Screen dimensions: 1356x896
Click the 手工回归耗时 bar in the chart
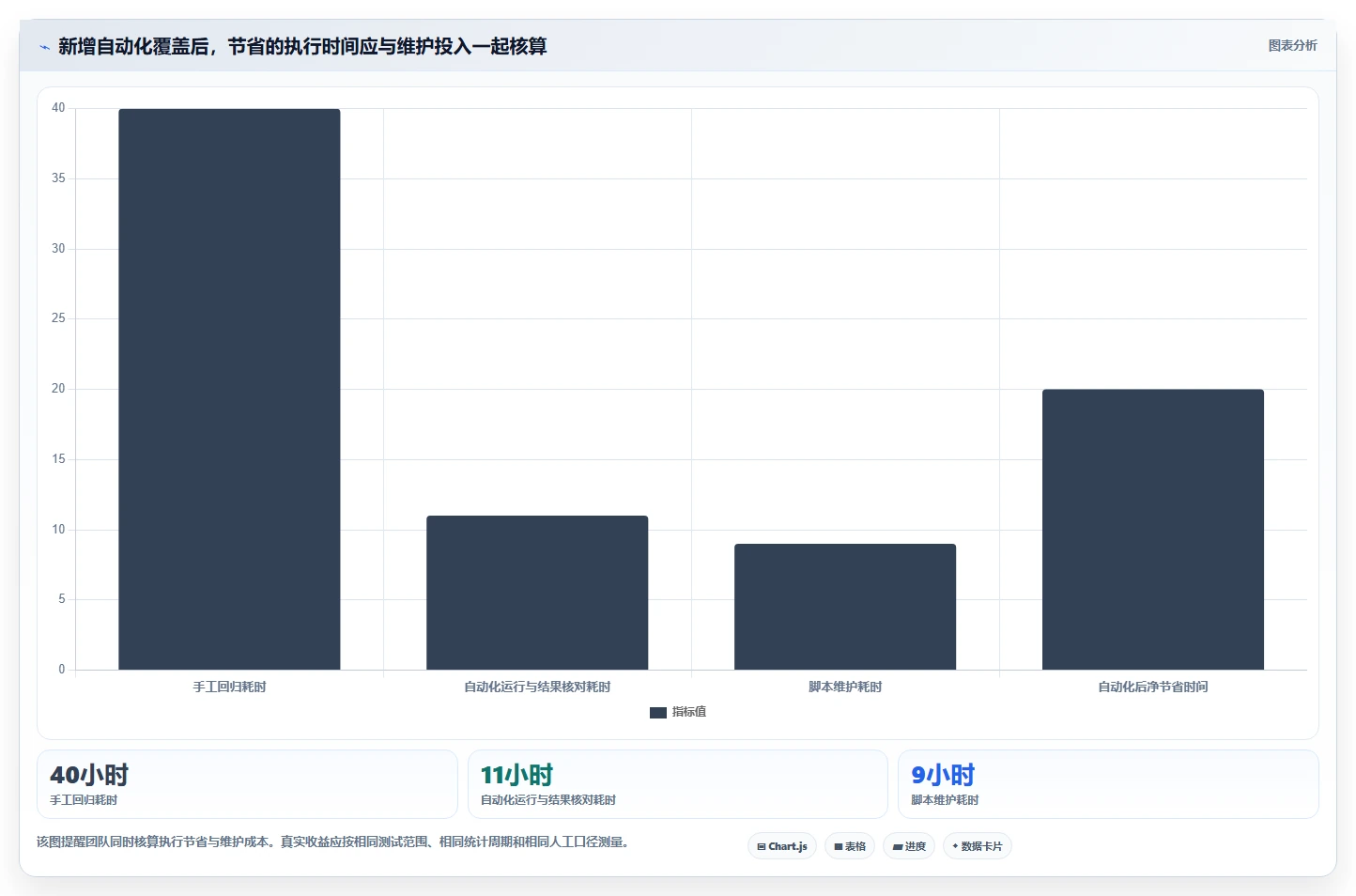pos(229,389)
